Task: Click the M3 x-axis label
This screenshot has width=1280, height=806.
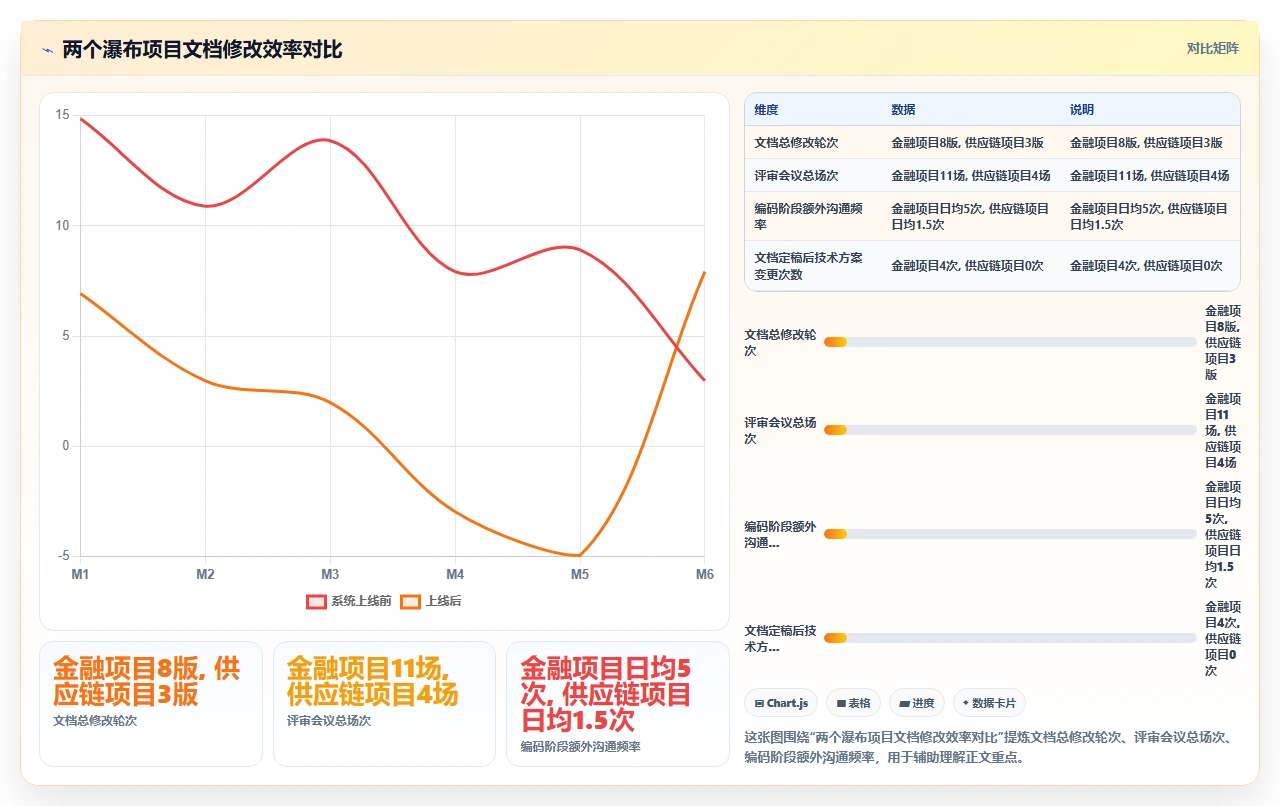Action: 330,574
